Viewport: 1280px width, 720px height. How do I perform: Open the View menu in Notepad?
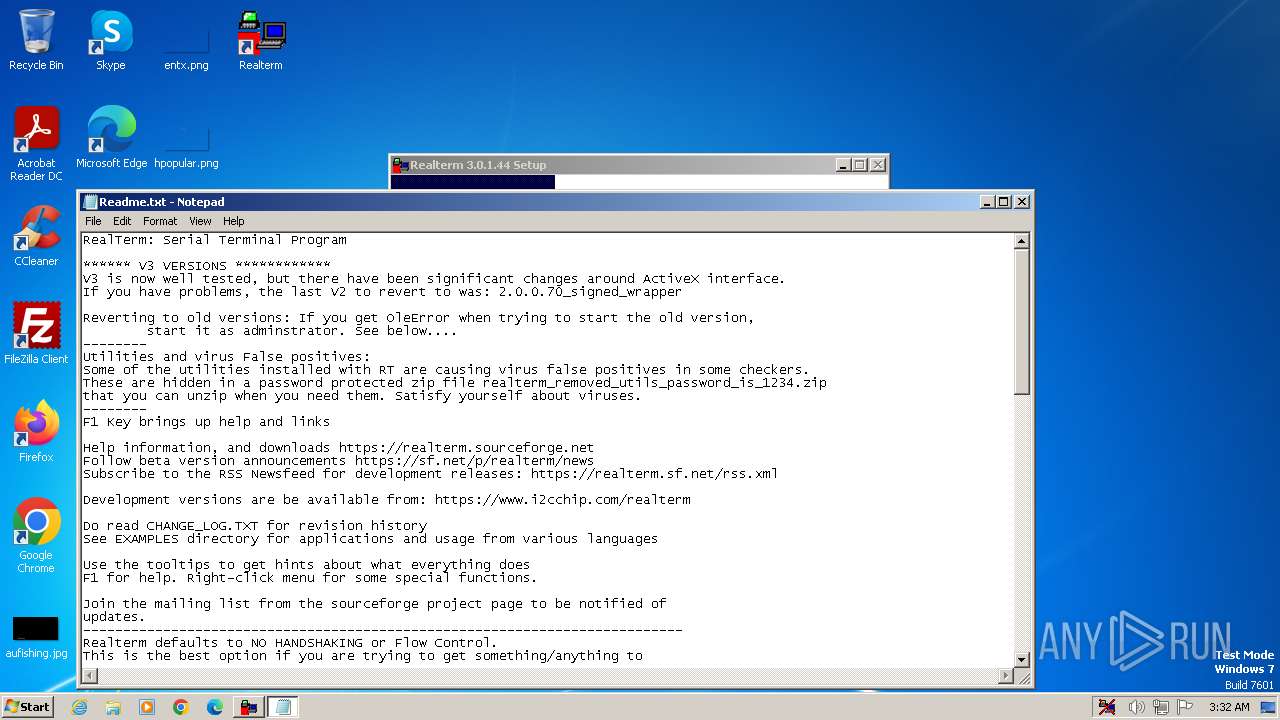200,221
